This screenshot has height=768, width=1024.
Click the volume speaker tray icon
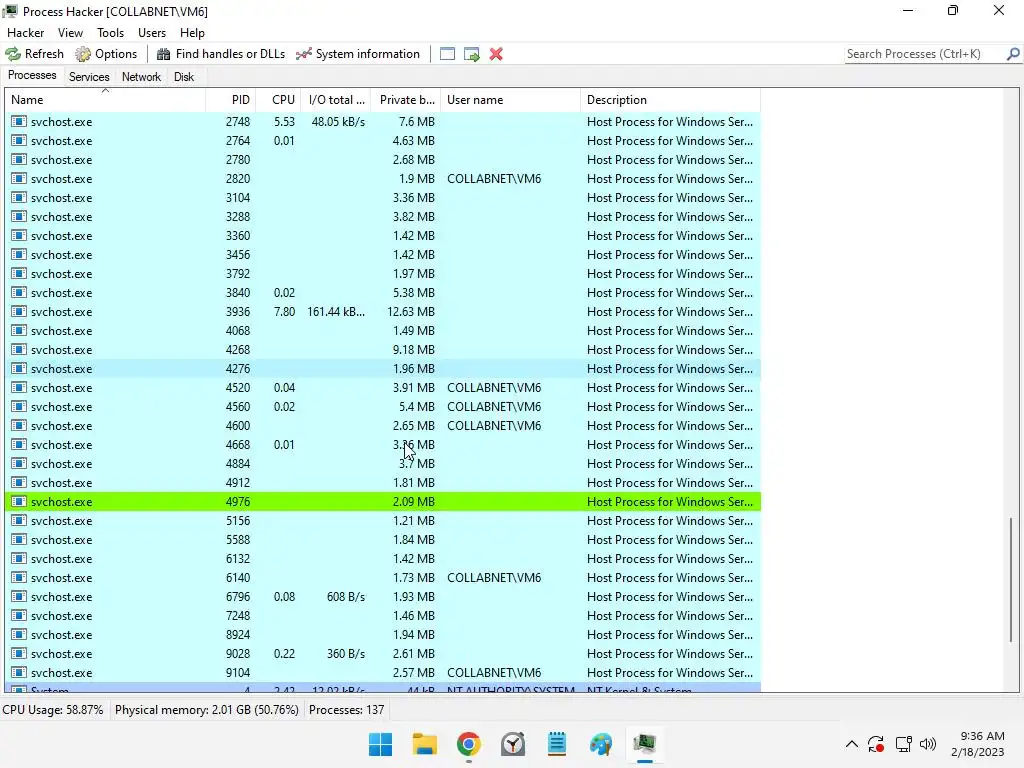coord(927,744)
